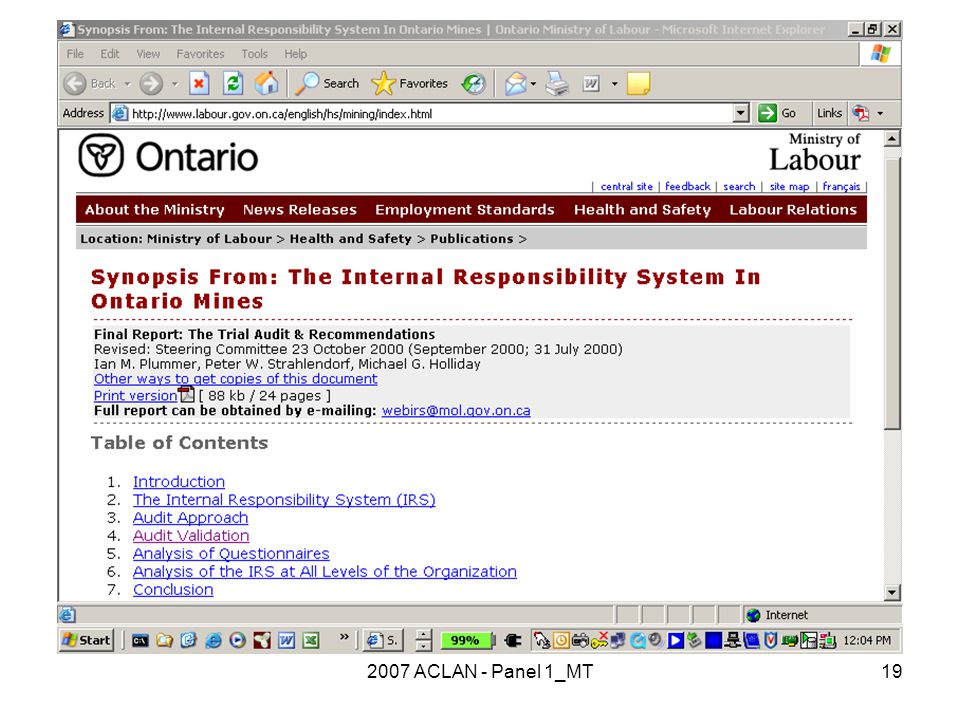The width and height of the screenshot is (960, 720).
Task: Click the Go button
Action: (x=778, y=113)
